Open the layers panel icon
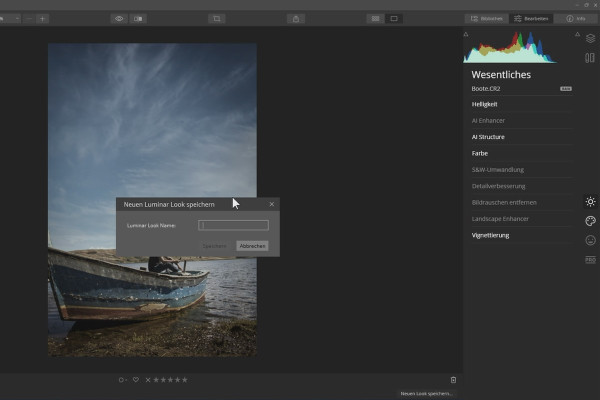The height and width of the screenshot is (400, 600). pos(590,38)
